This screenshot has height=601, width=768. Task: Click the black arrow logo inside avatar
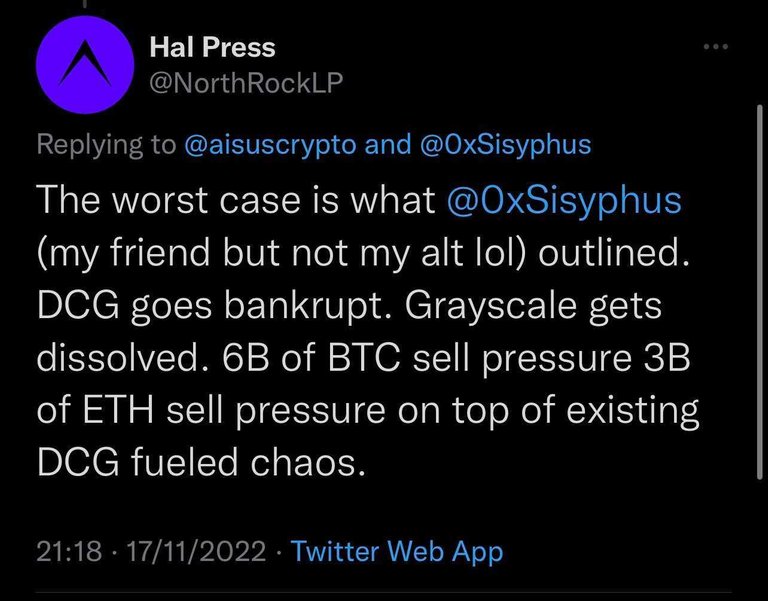coord(85,63)
